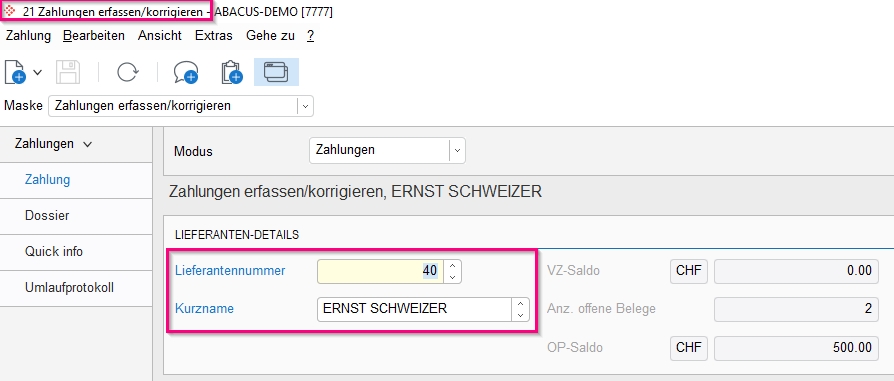
Task: Click the refresh circular arrow icon
Action: point(128,72)
